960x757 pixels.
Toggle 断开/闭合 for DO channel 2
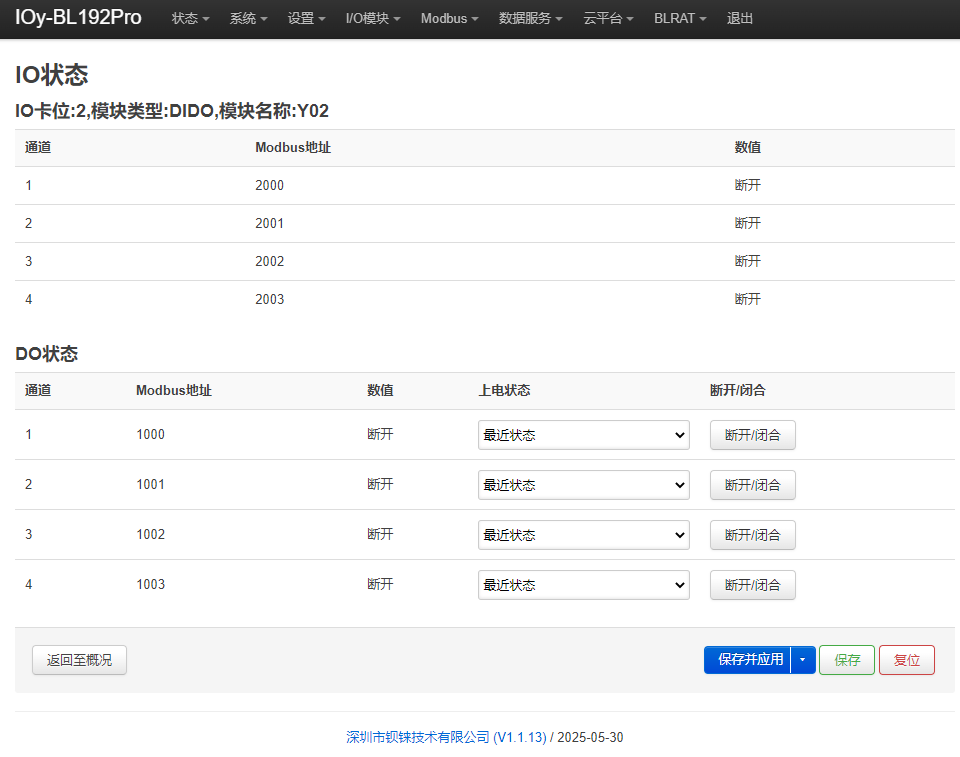(x=752, y=485)
